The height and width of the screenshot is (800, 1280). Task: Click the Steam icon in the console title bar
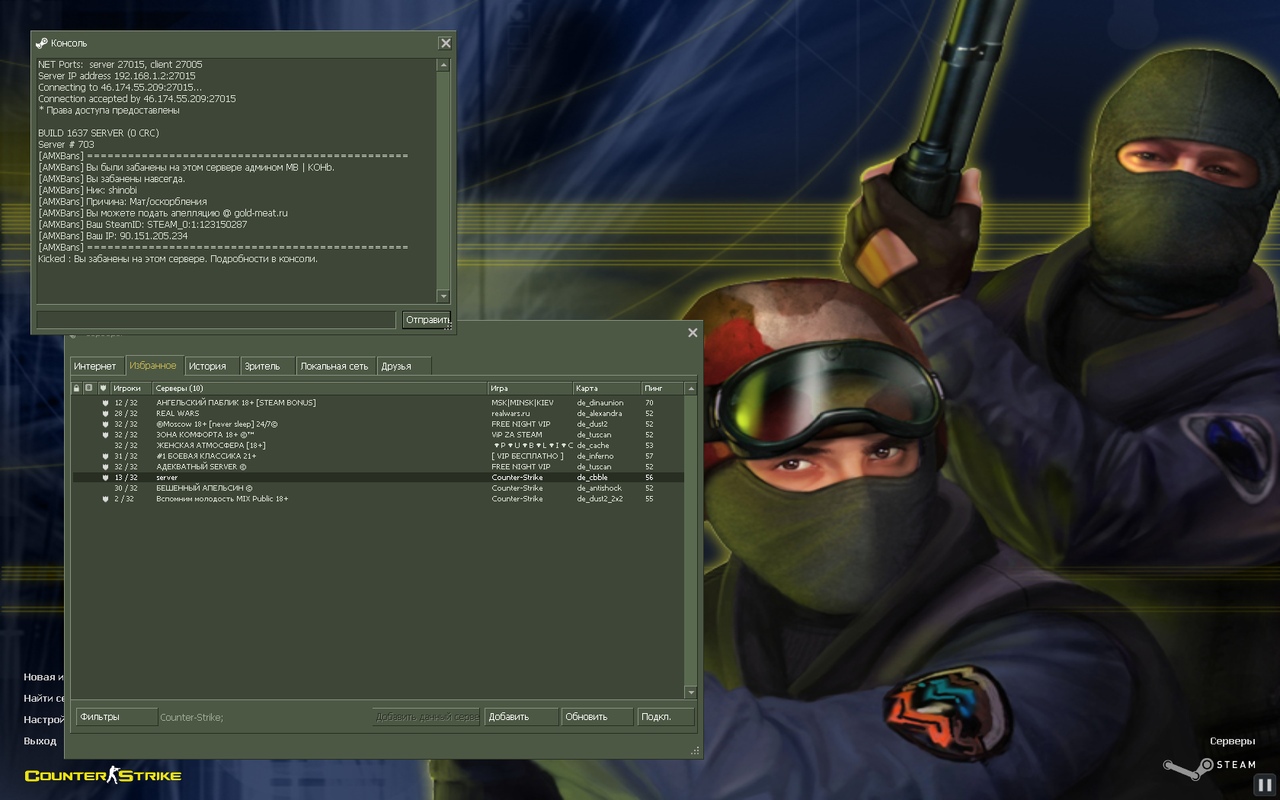[x=41, y=43]
